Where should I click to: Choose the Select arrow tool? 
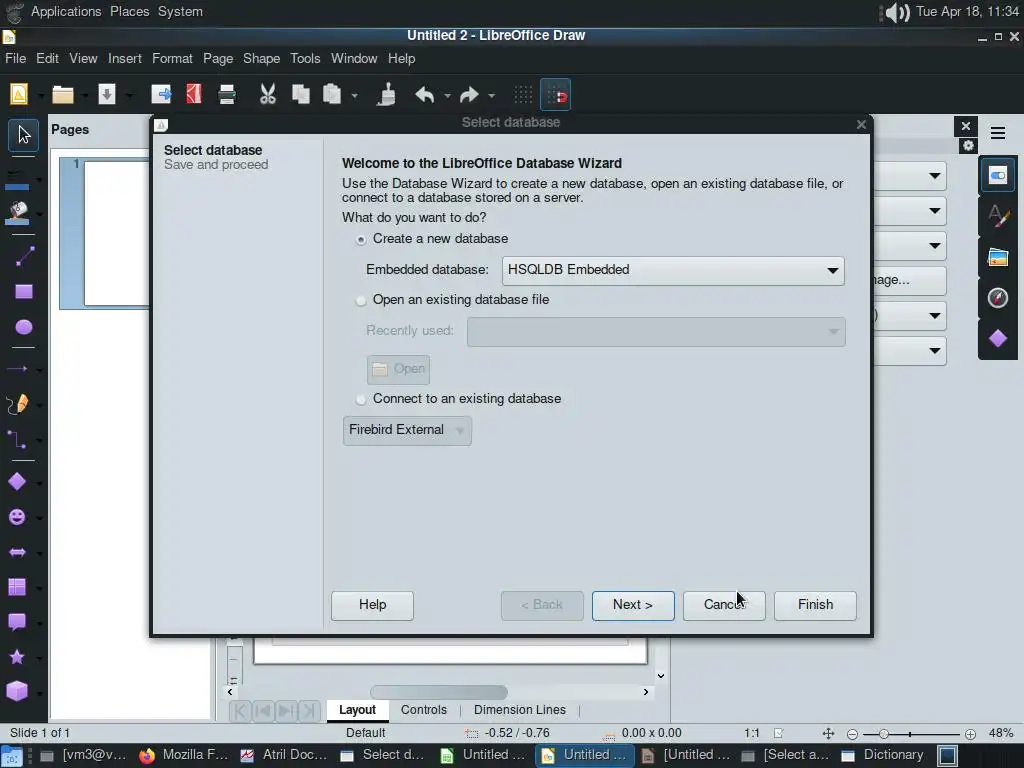click(x=24, y=135)
